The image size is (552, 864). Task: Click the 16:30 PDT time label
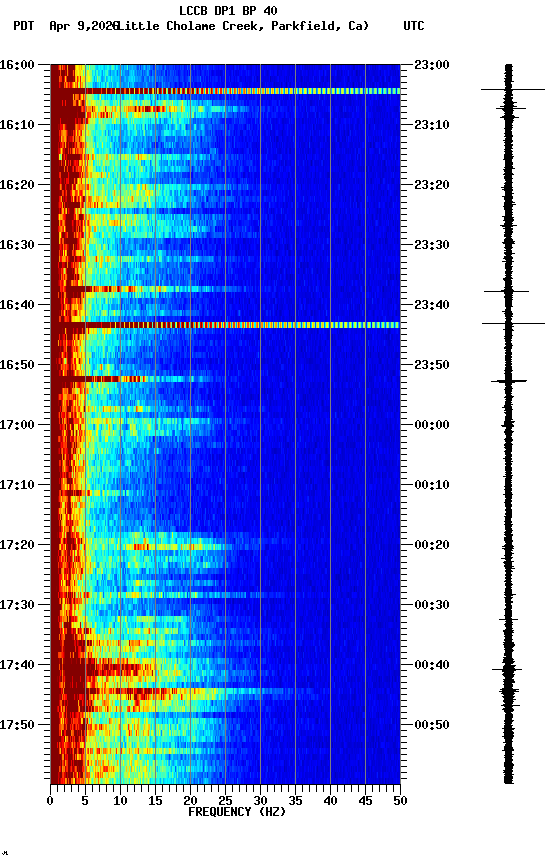pos(17,245)
